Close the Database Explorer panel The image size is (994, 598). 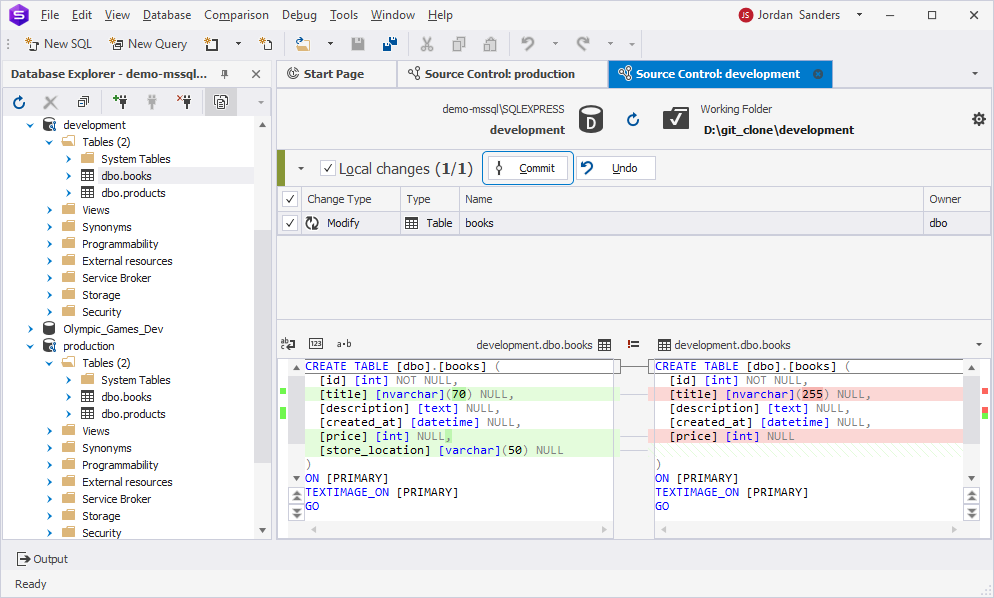click(256, 74)
